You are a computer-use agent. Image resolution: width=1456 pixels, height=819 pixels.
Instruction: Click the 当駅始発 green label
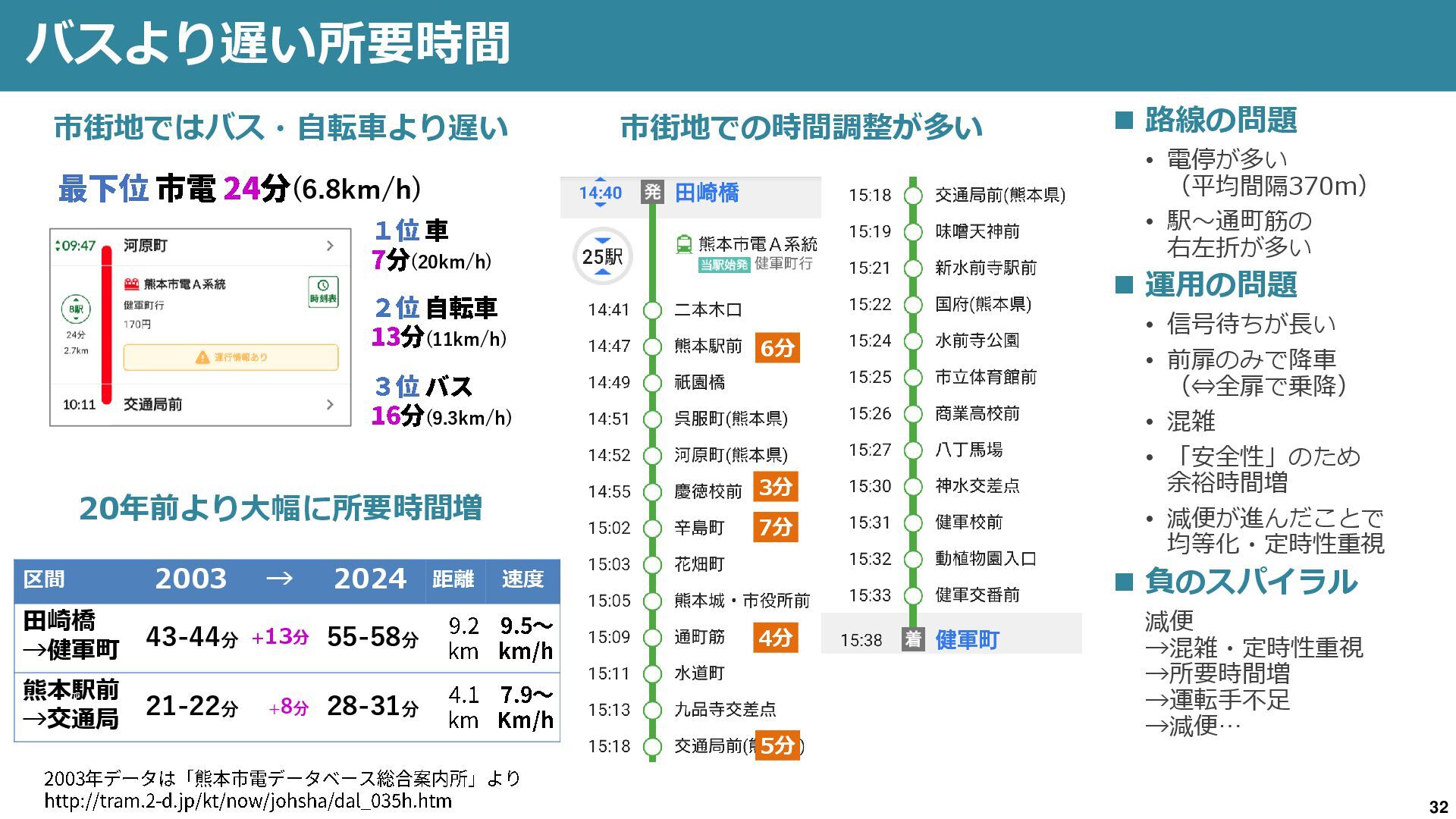coord(723,265)
